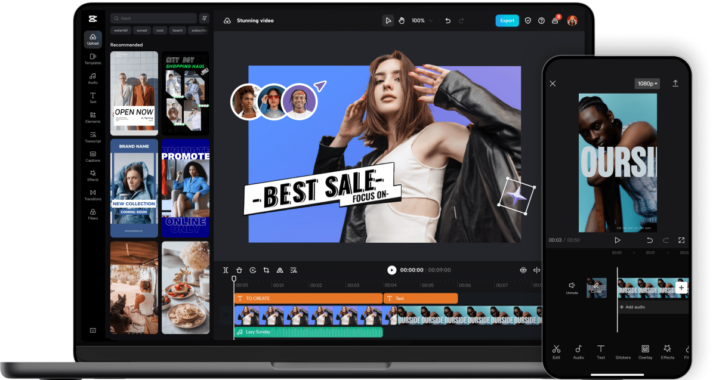Screen dimensions: 716x380
Task: Open the search filter options icon
Action: click(x=204, y=18)
